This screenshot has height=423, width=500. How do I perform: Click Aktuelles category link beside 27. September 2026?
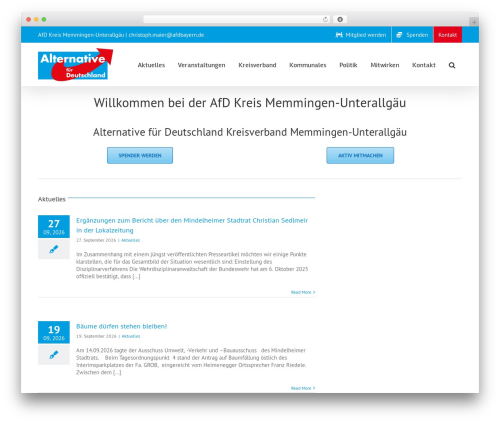click(130, 240)
